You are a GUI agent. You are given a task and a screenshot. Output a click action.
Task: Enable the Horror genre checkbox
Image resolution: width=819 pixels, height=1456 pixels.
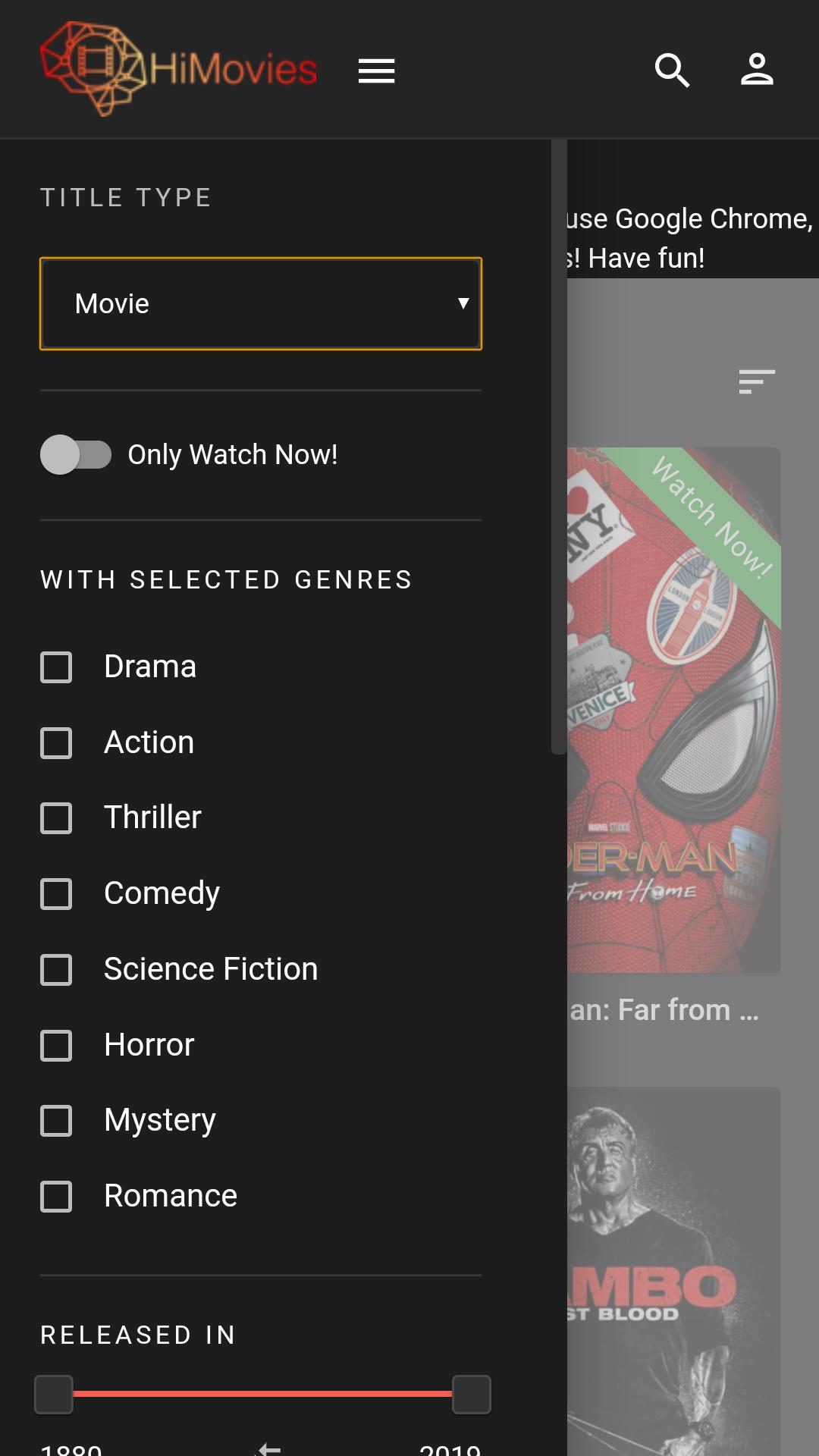56,1045
